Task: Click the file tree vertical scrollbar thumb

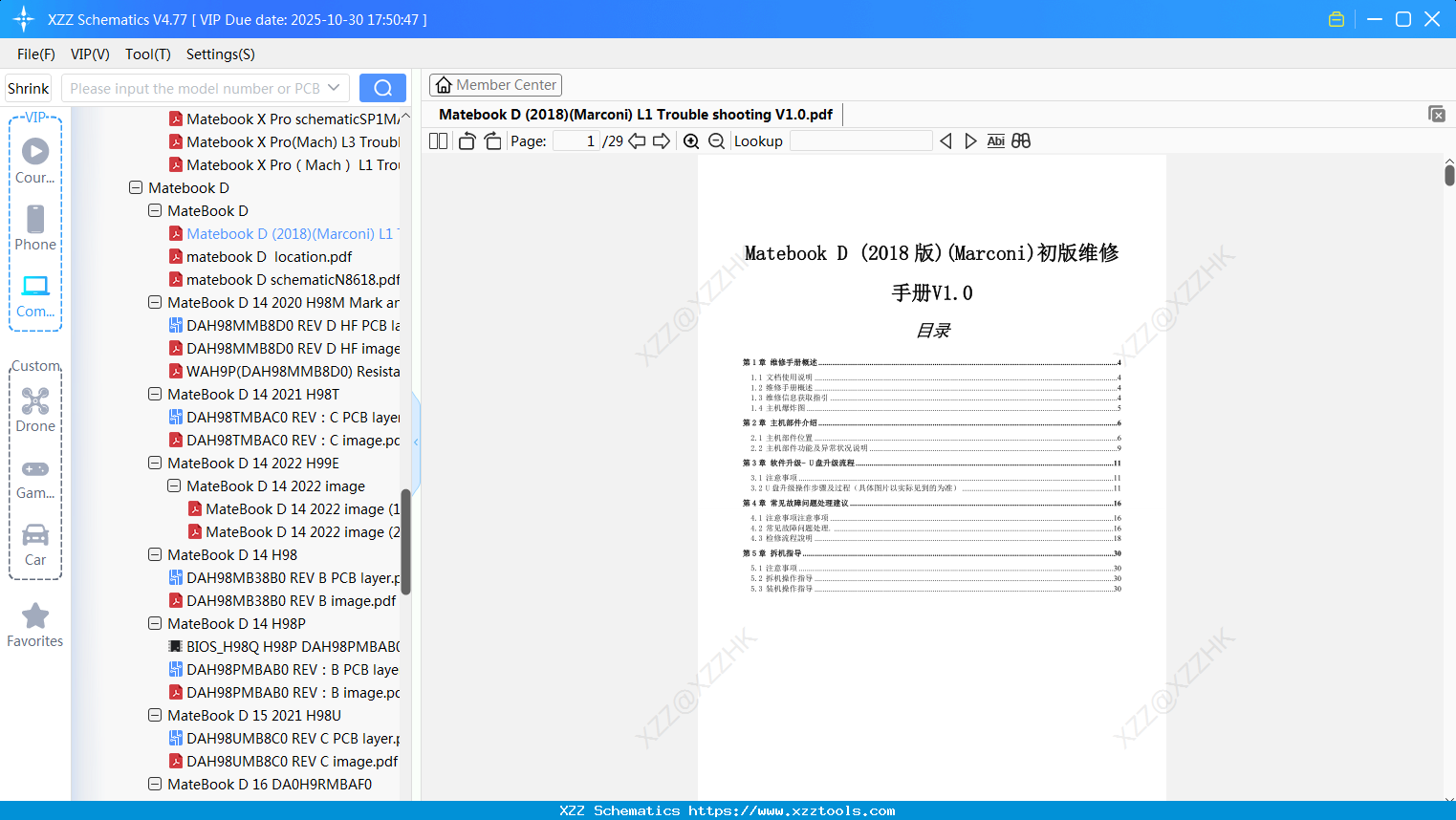Action: (x=405, y=542)
